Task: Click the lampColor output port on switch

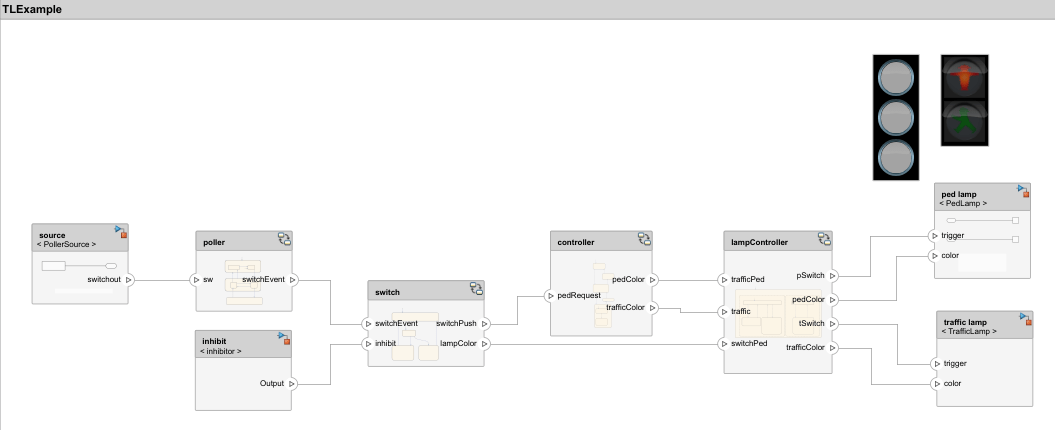Action: tap(484, 344)
